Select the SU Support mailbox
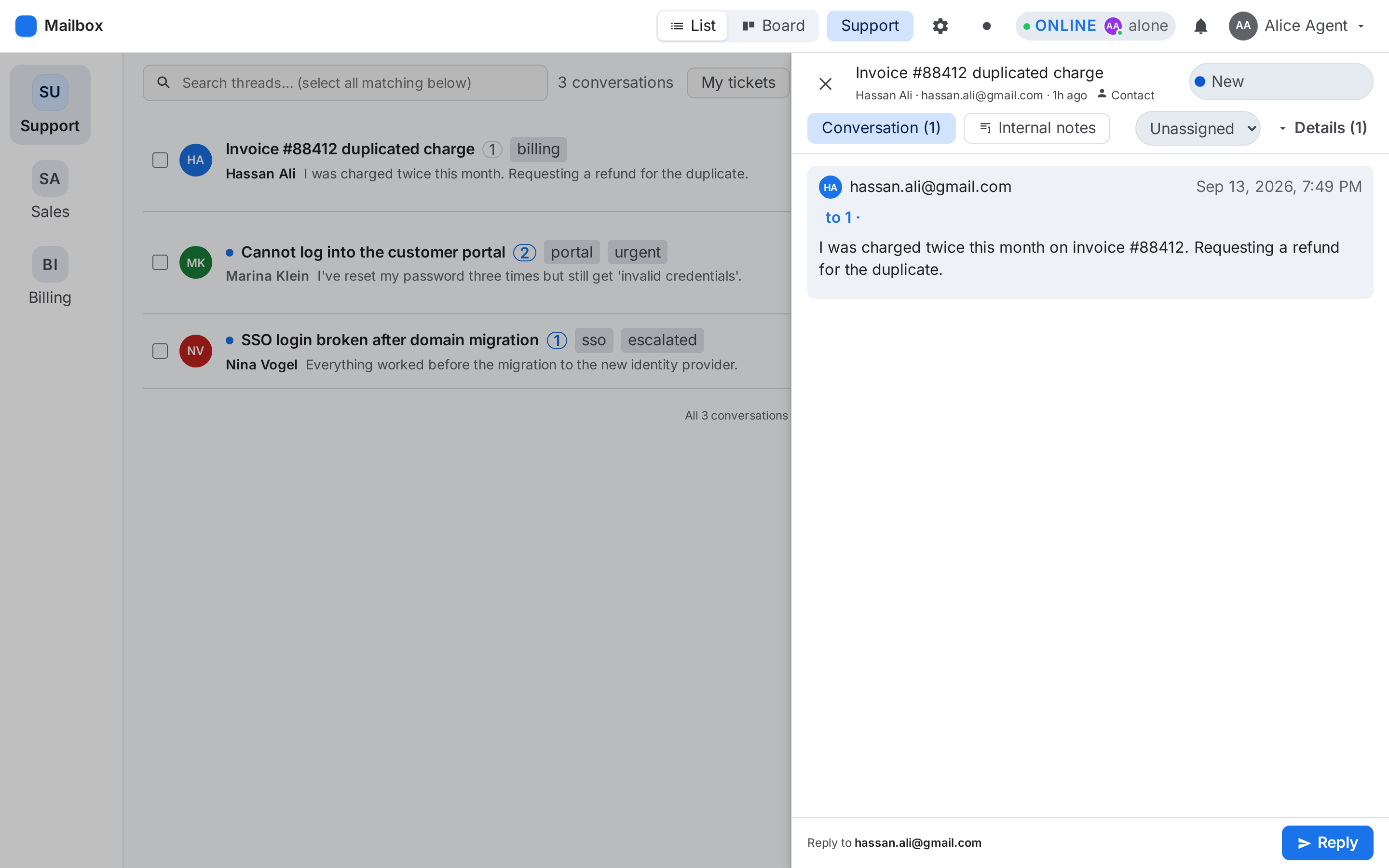This screenshot has height=868, width=1389. (x=50, y=105)
